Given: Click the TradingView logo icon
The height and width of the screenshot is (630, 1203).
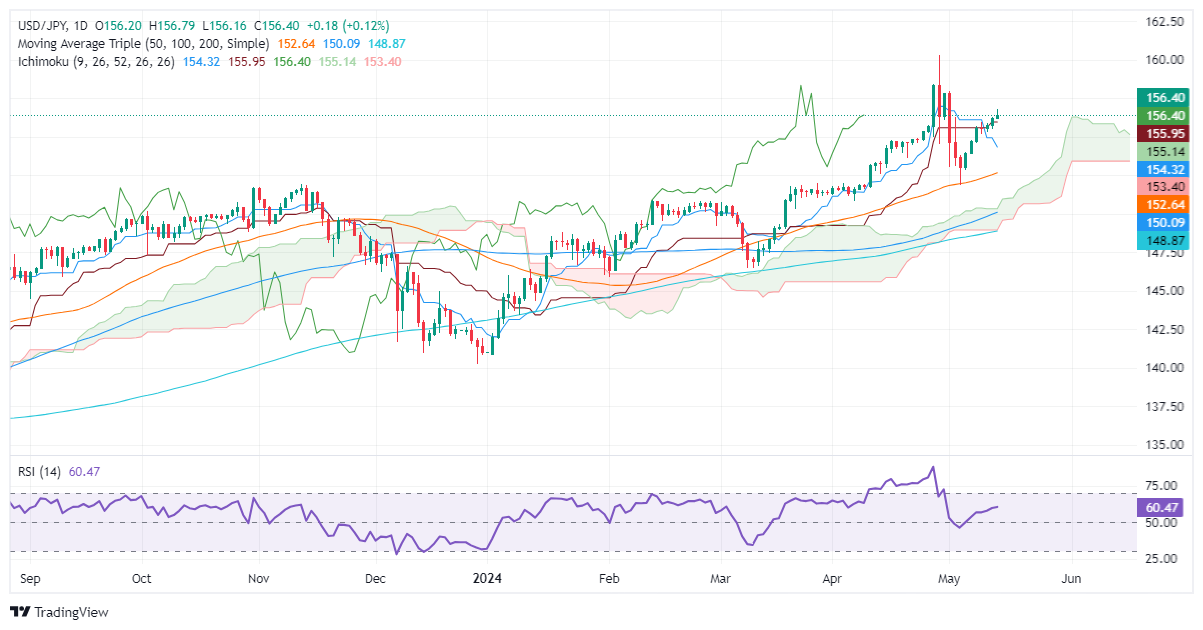Looking at the screenshot, I should pyautogui.click(x=21, y=612).
